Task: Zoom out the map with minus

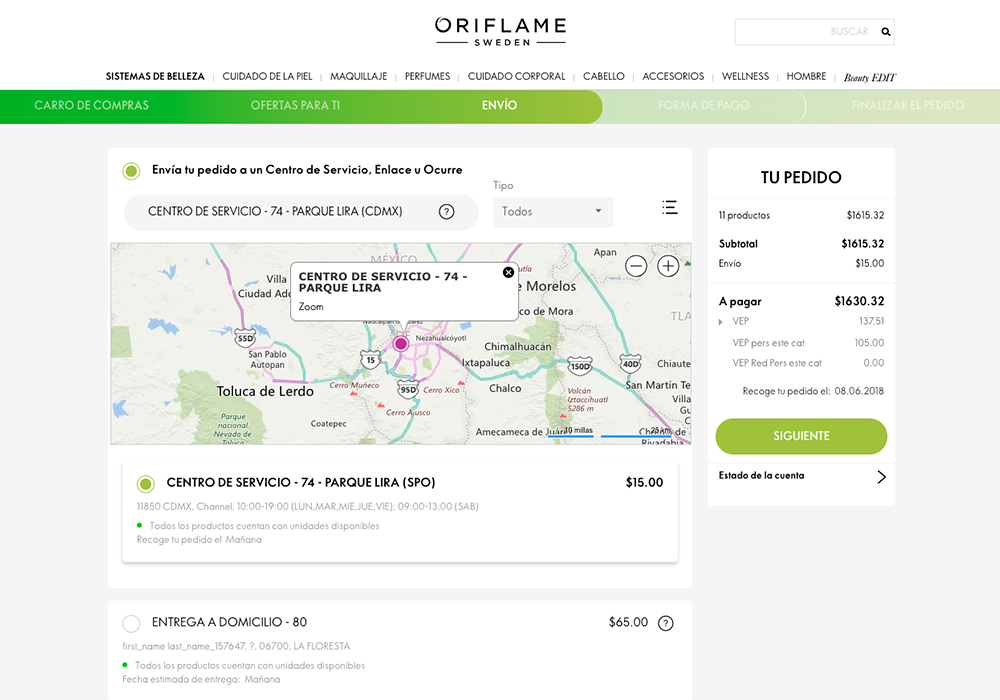Action: [x=636, y=266]
